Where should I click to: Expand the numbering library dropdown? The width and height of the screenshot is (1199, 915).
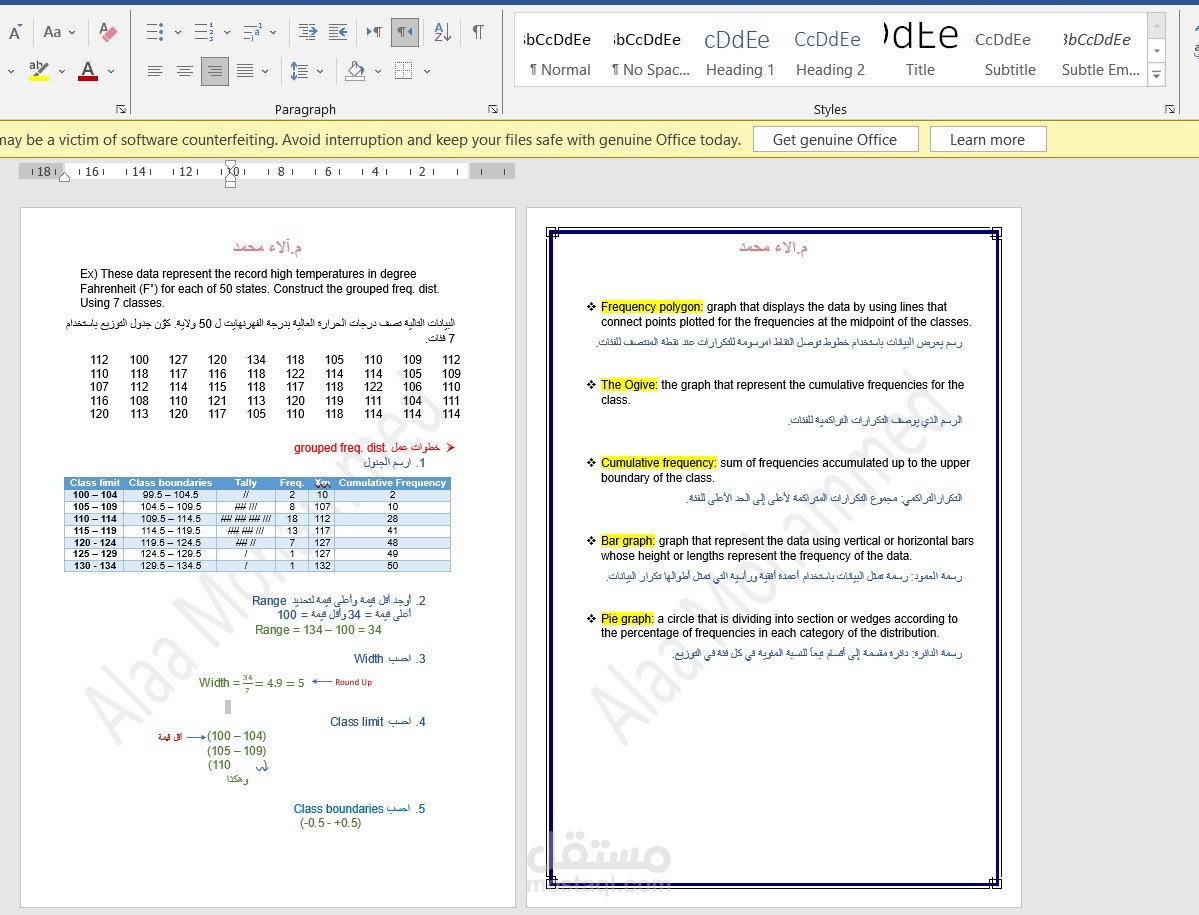coord(226,32)
